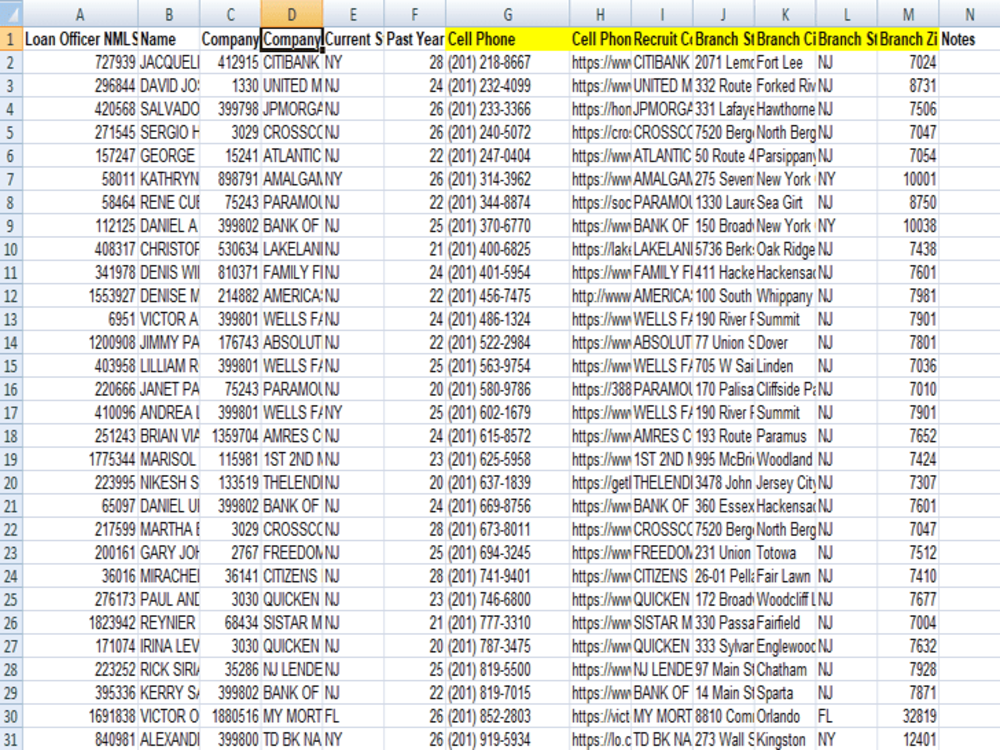Select row 1 header
The image size is (1000, 750).
pyautogui.click(x=11, y=39)
